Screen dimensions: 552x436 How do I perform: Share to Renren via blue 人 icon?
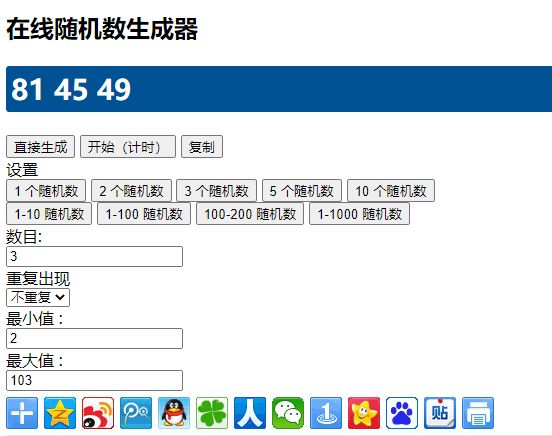pyautogui.click(x=250, y=413)
